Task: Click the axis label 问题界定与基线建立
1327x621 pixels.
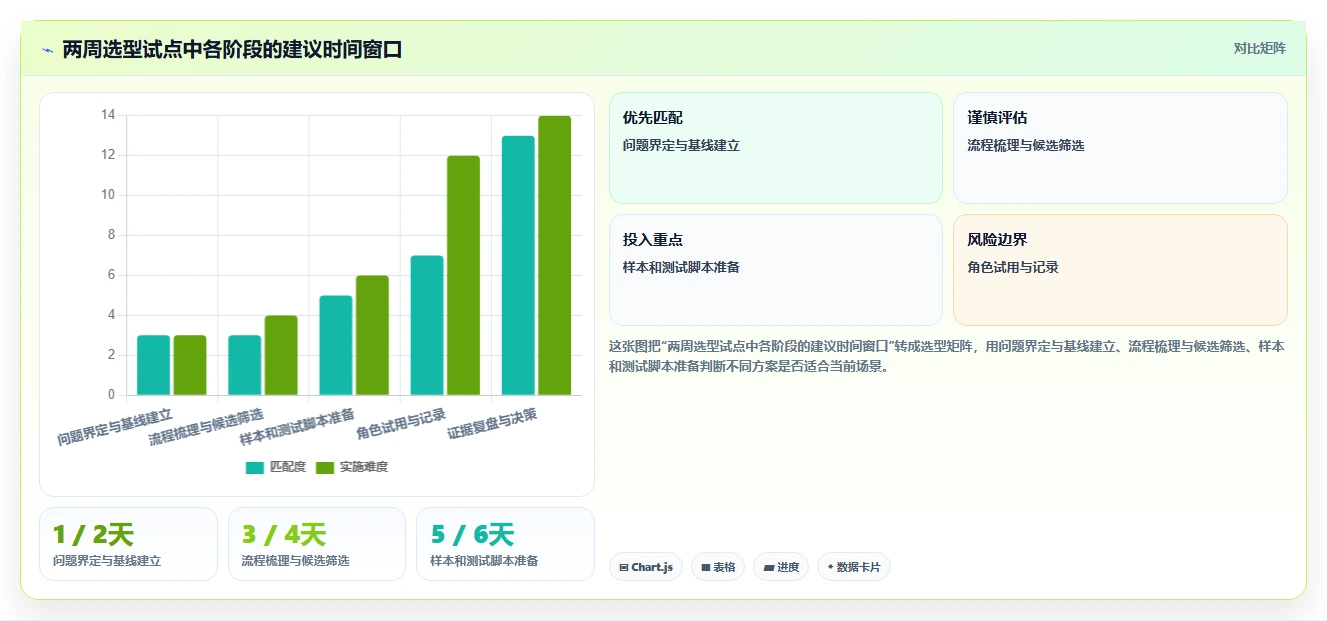Action: pos(115,425)
